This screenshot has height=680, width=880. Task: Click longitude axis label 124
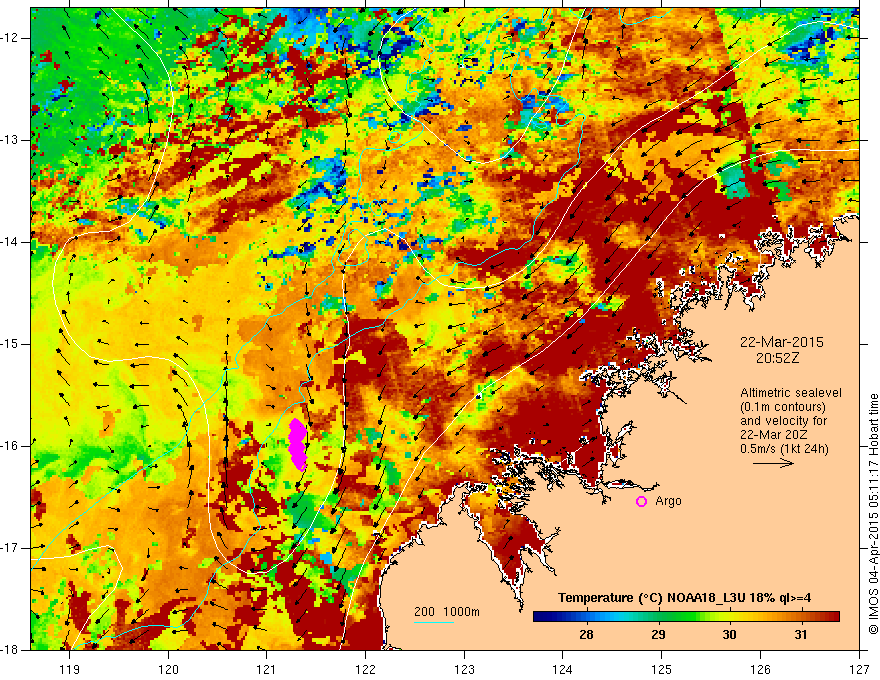pyautogui.click(x=563, y=669)
